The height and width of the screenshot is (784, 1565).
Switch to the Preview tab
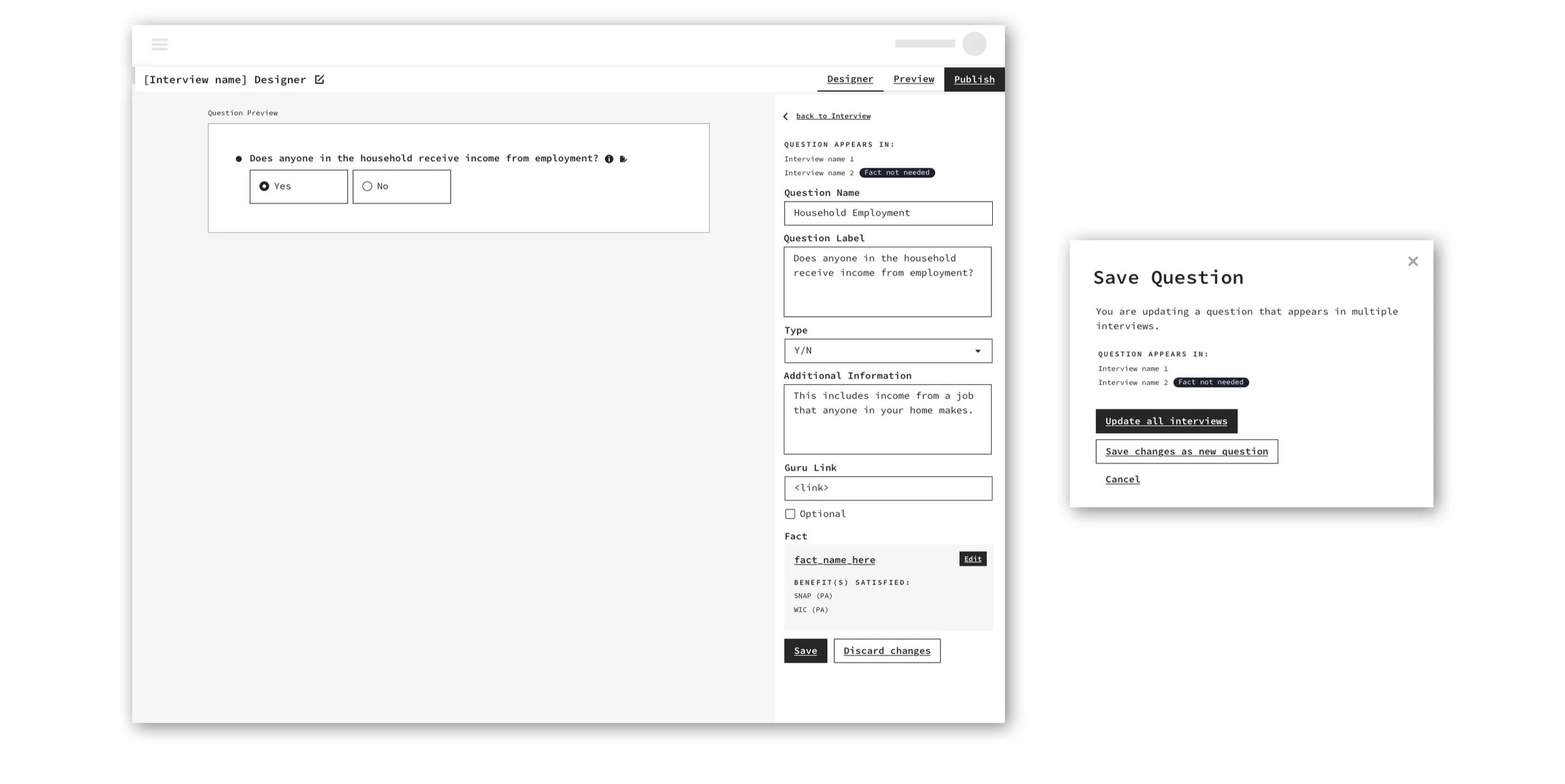[x=913, y=79]
